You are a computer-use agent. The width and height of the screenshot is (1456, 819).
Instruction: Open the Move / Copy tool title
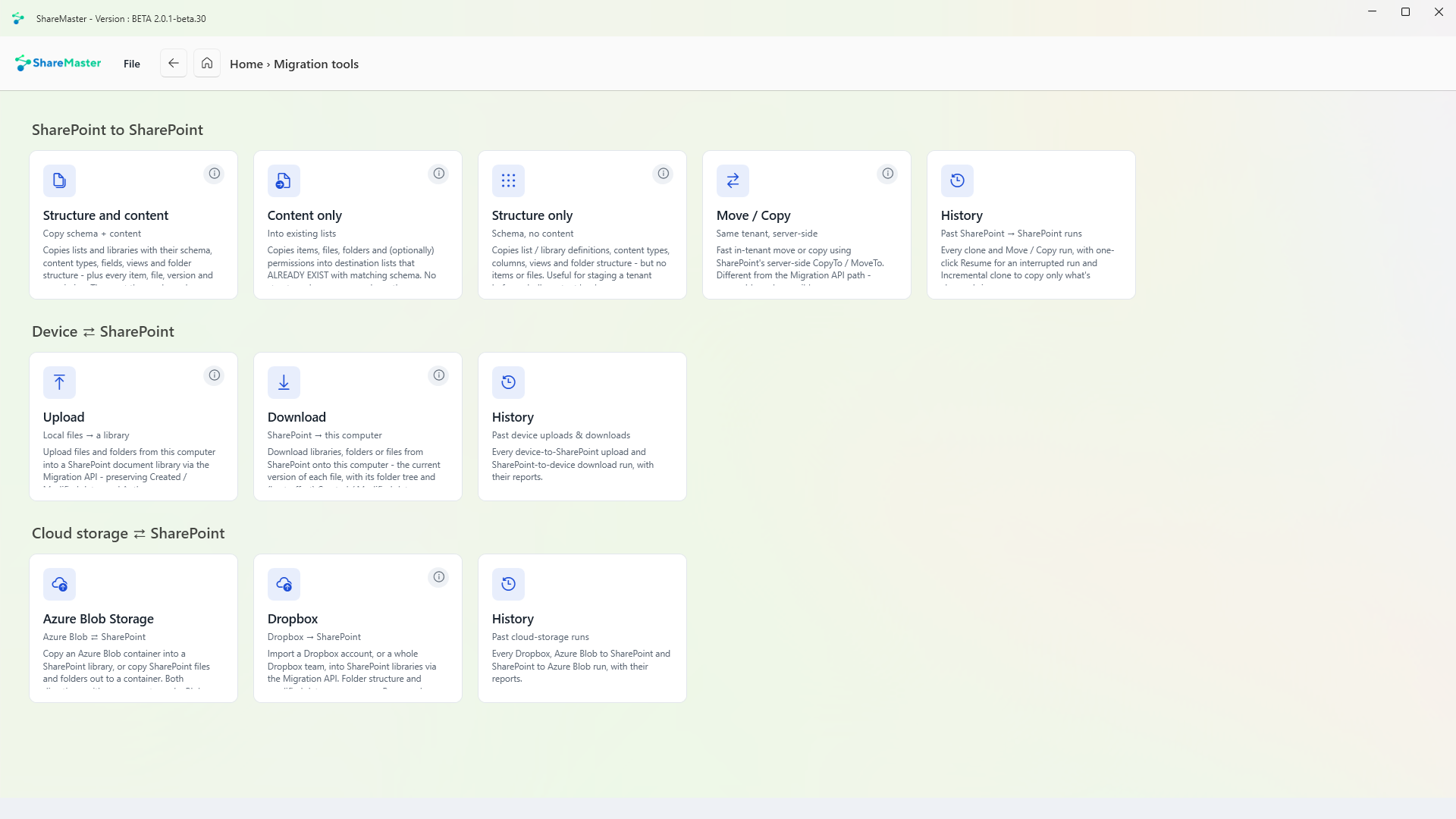[754, 215]
